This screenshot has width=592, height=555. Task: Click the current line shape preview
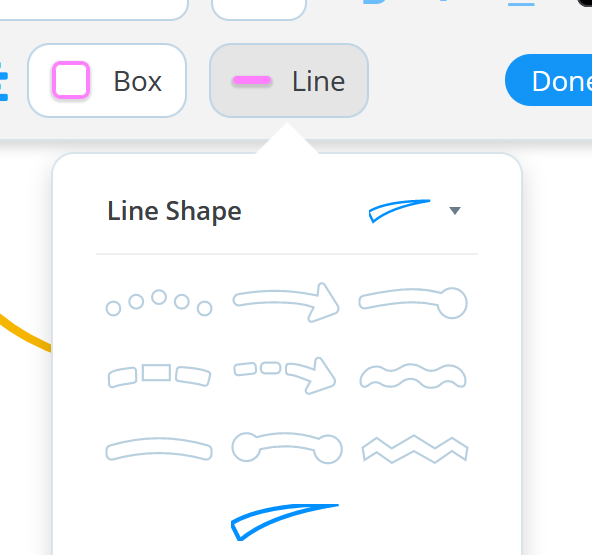[x=399, y=211]
